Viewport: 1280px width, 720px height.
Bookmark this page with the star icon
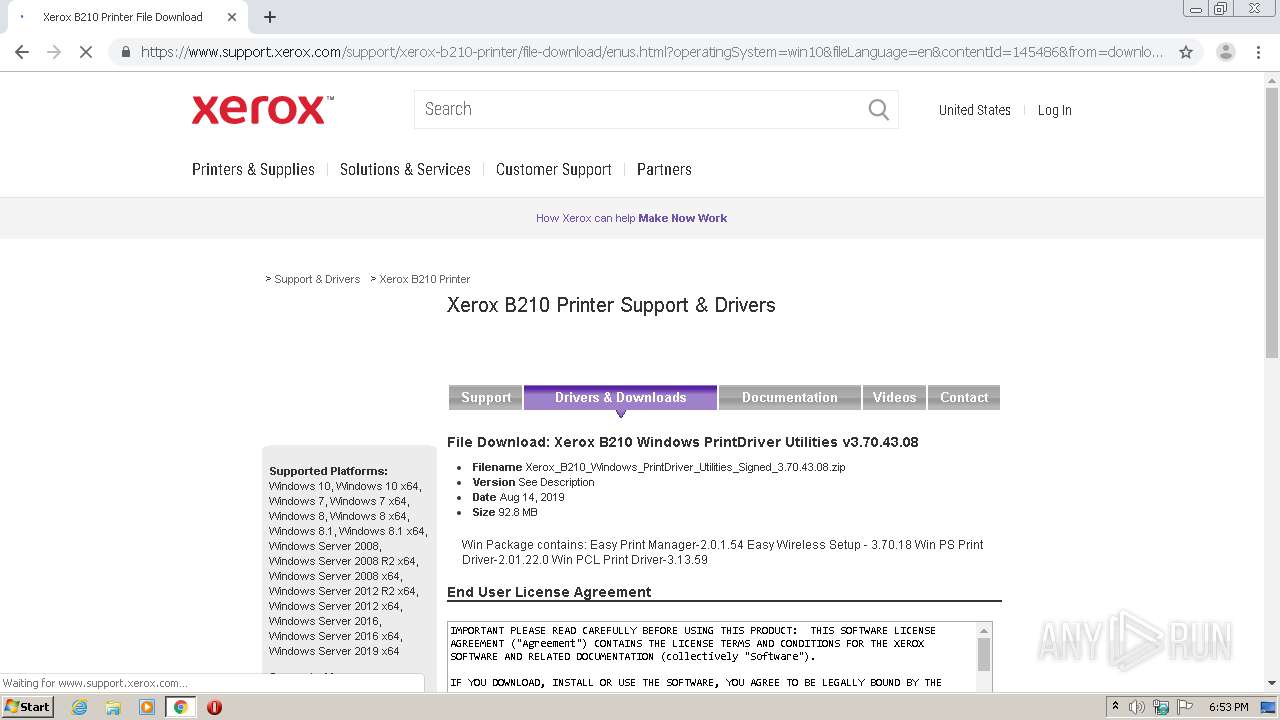click(1186, 52)
